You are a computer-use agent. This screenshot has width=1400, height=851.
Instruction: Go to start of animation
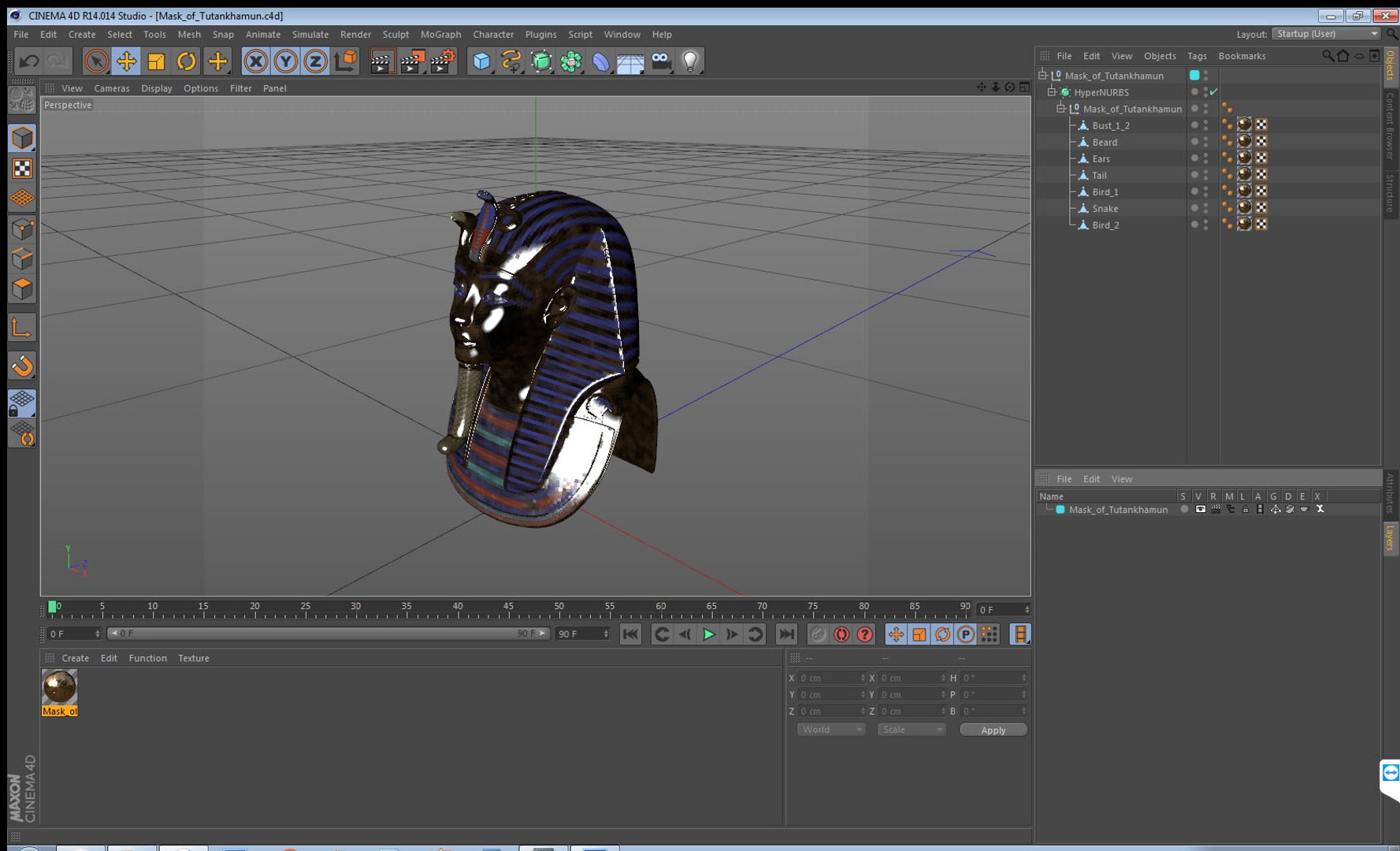pyautogui.click(x=630, y=634)
